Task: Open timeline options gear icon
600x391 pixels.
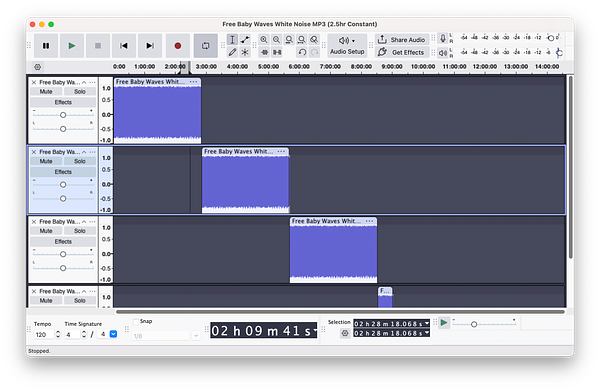Action: [38, 67]
